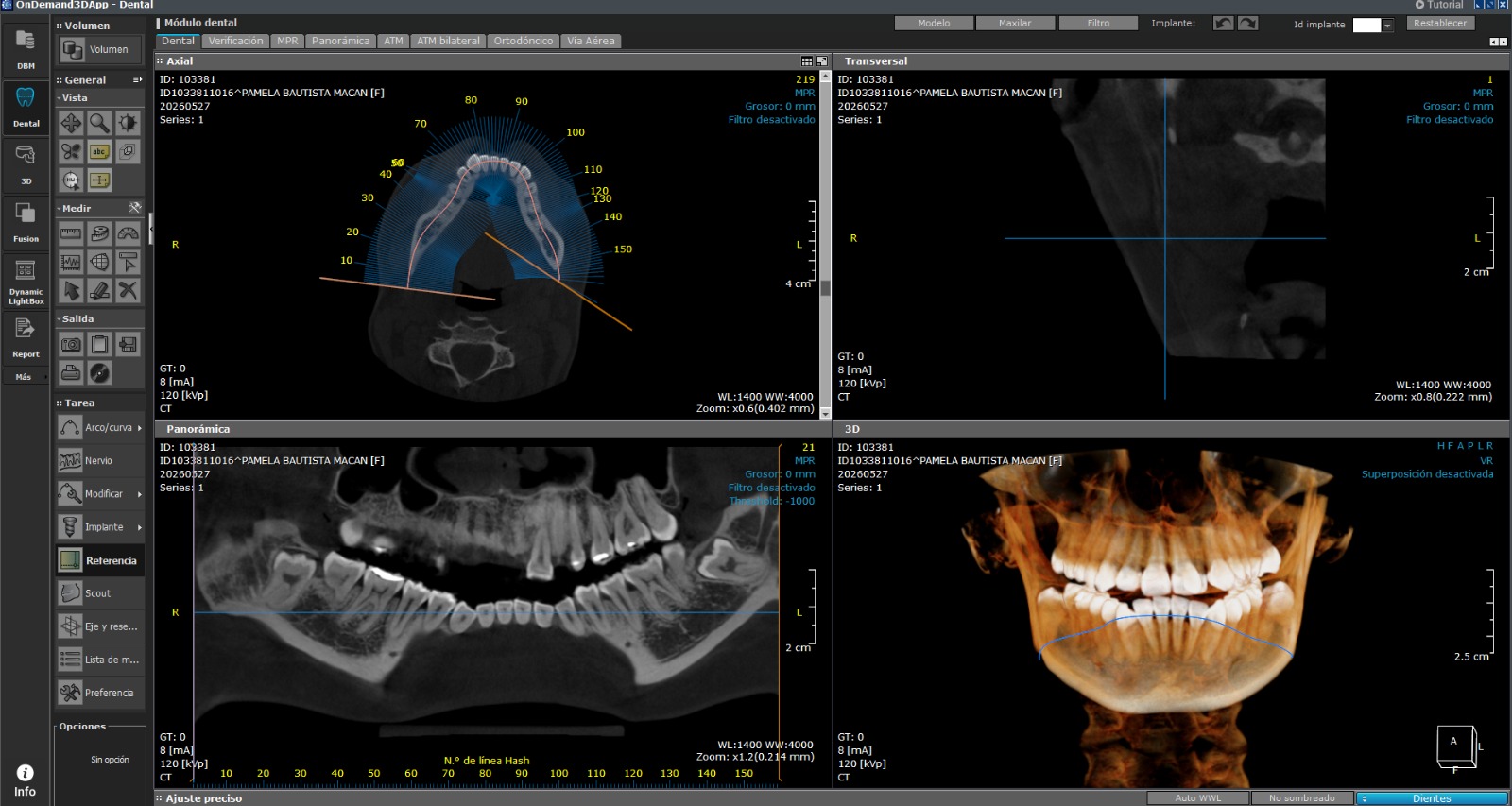Open the Tutorial link
The width and height of the screenshot is (1512, 806).
(1439, 5)
